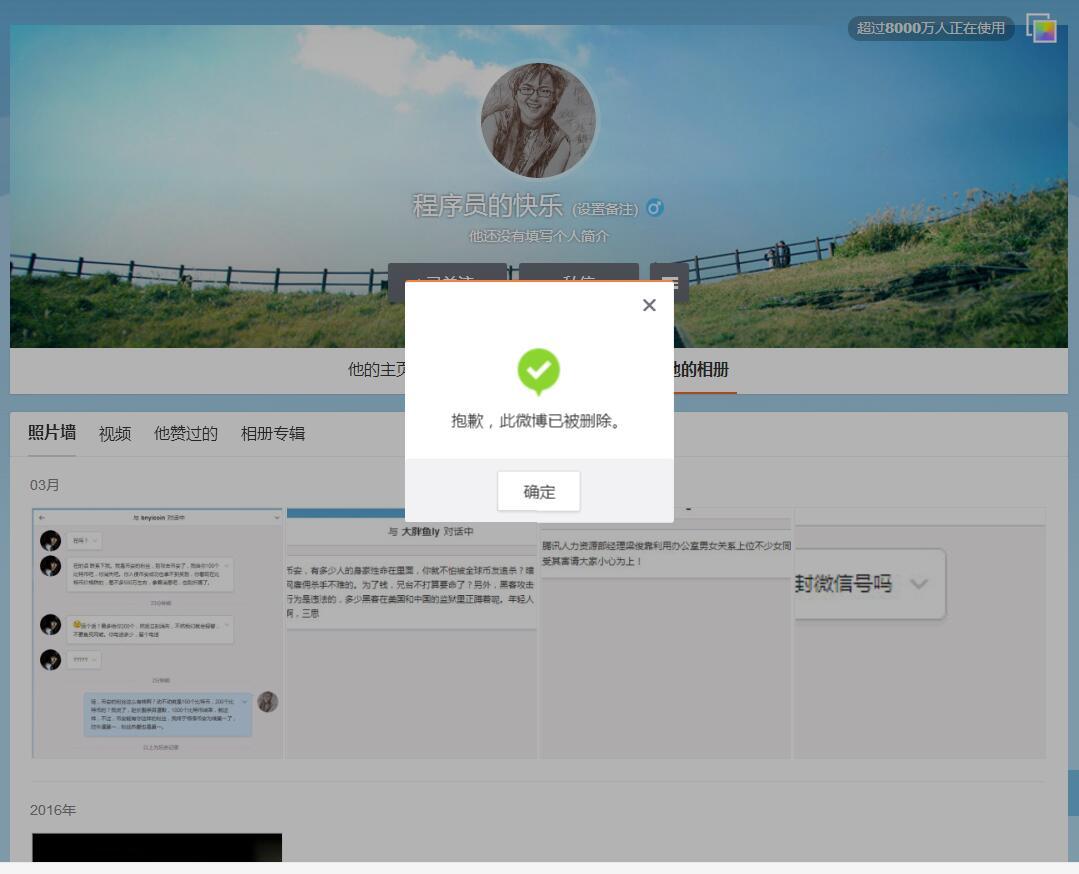Confirm the dialog with 确定
The width and height of the screenshot is (1079, 874).
pos(538,491)
